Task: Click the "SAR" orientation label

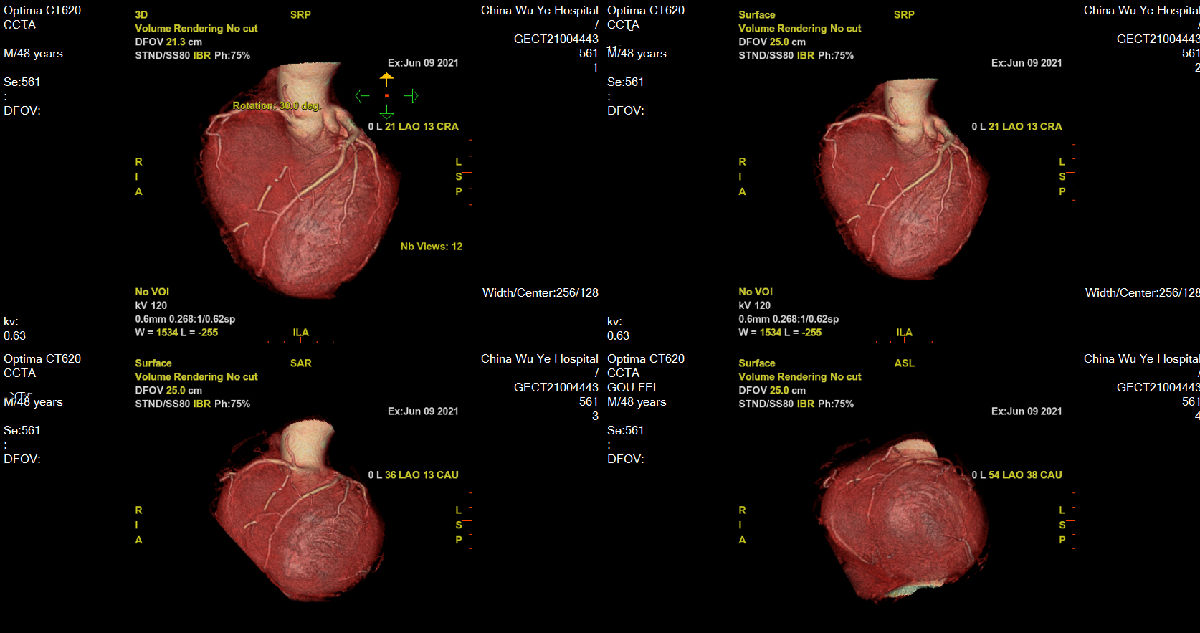Action: (299, 363)
